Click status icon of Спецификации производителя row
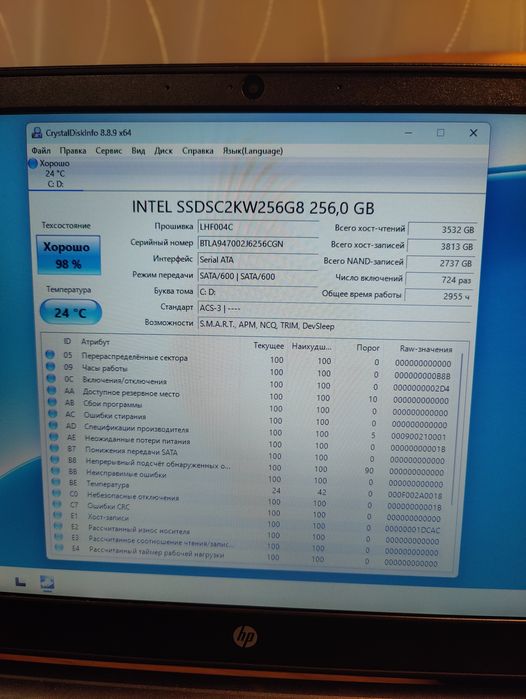526x699 pixels. tap(53, 425)
